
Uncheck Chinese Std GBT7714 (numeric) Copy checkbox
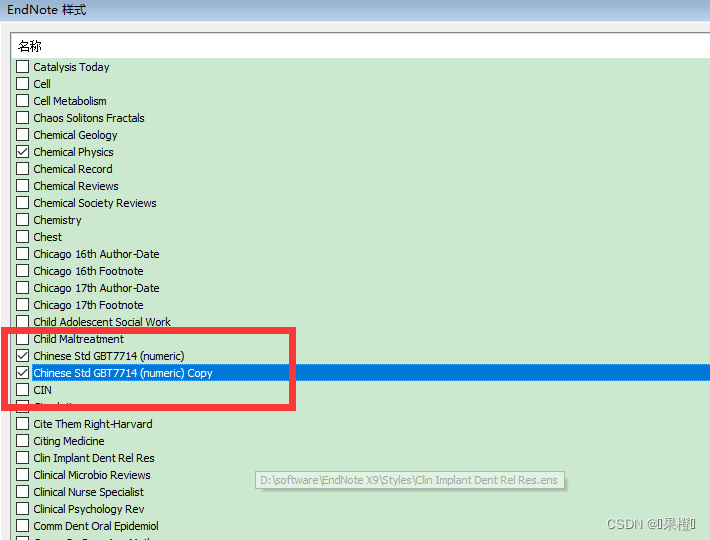23,373
